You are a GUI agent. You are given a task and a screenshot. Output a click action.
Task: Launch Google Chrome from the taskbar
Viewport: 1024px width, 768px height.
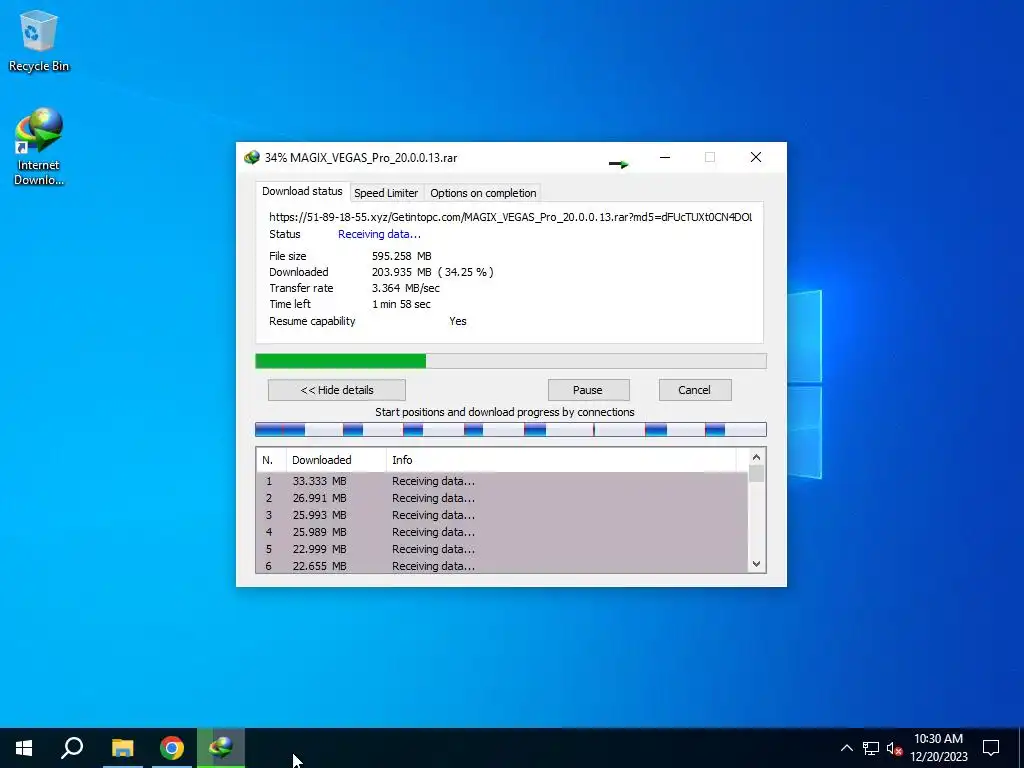pyautogui.click(x=172, y=748)
